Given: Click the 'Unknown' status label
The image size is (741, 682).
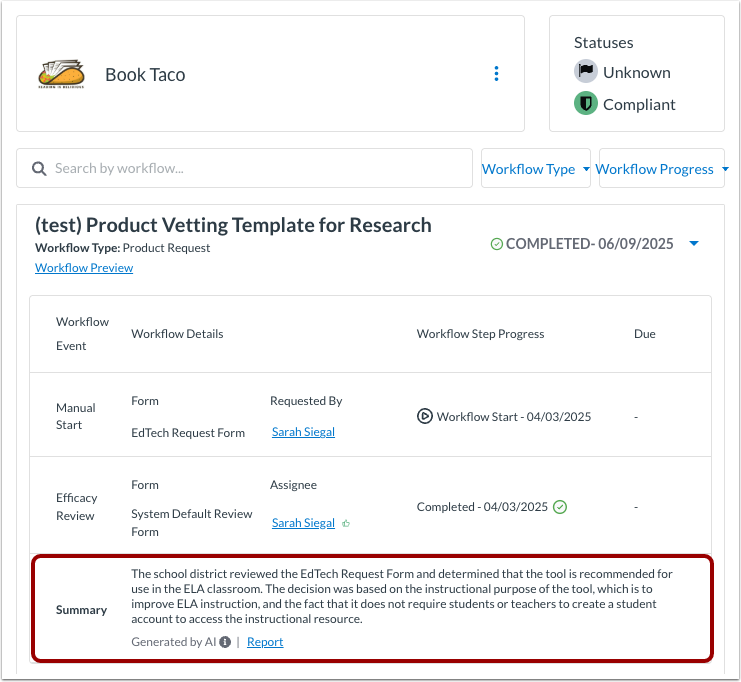Looking at the screenshot, I should (637, 72).
